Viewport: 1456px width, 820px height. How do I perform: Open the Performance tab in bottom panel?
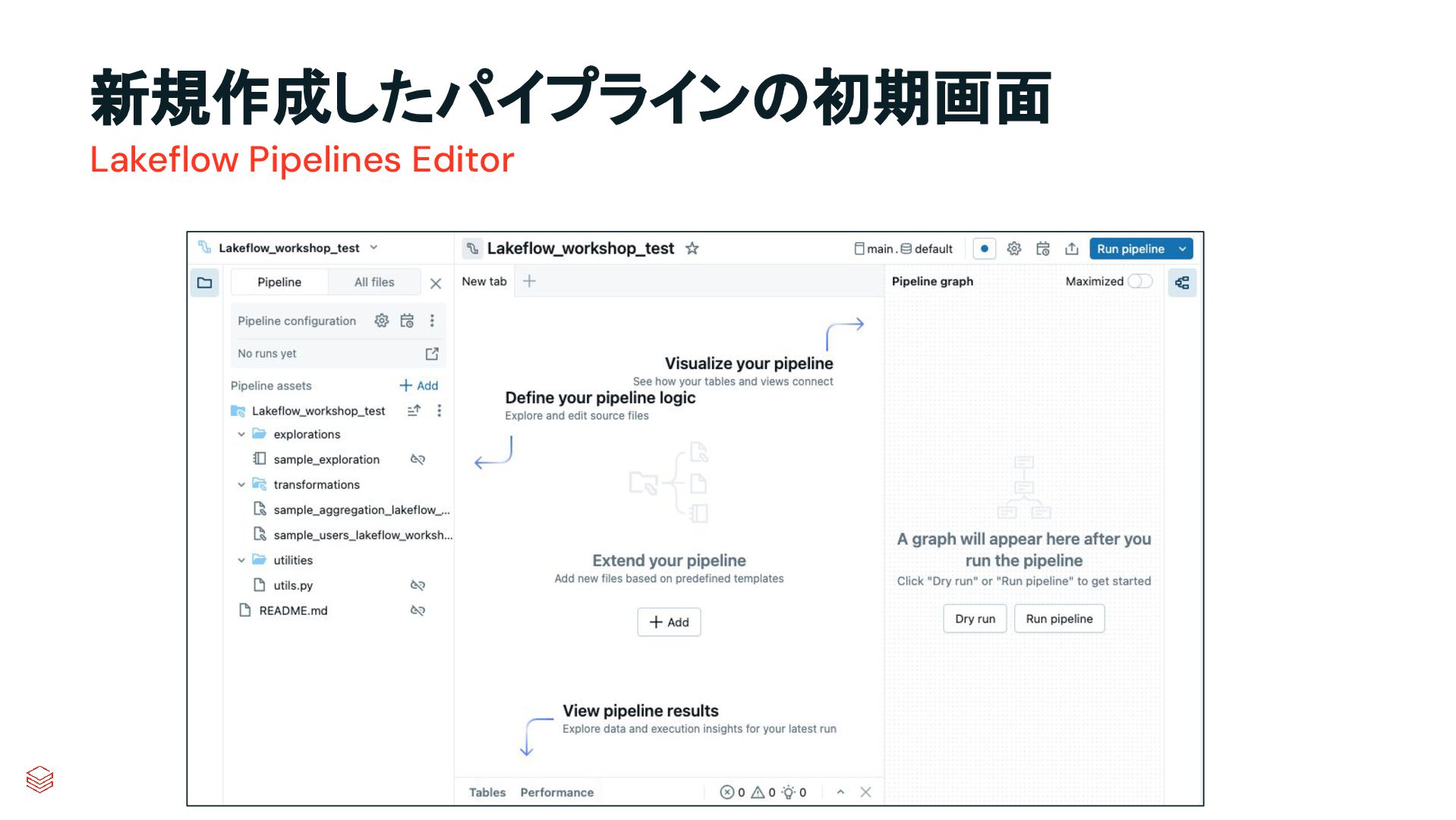pos(557,793)
